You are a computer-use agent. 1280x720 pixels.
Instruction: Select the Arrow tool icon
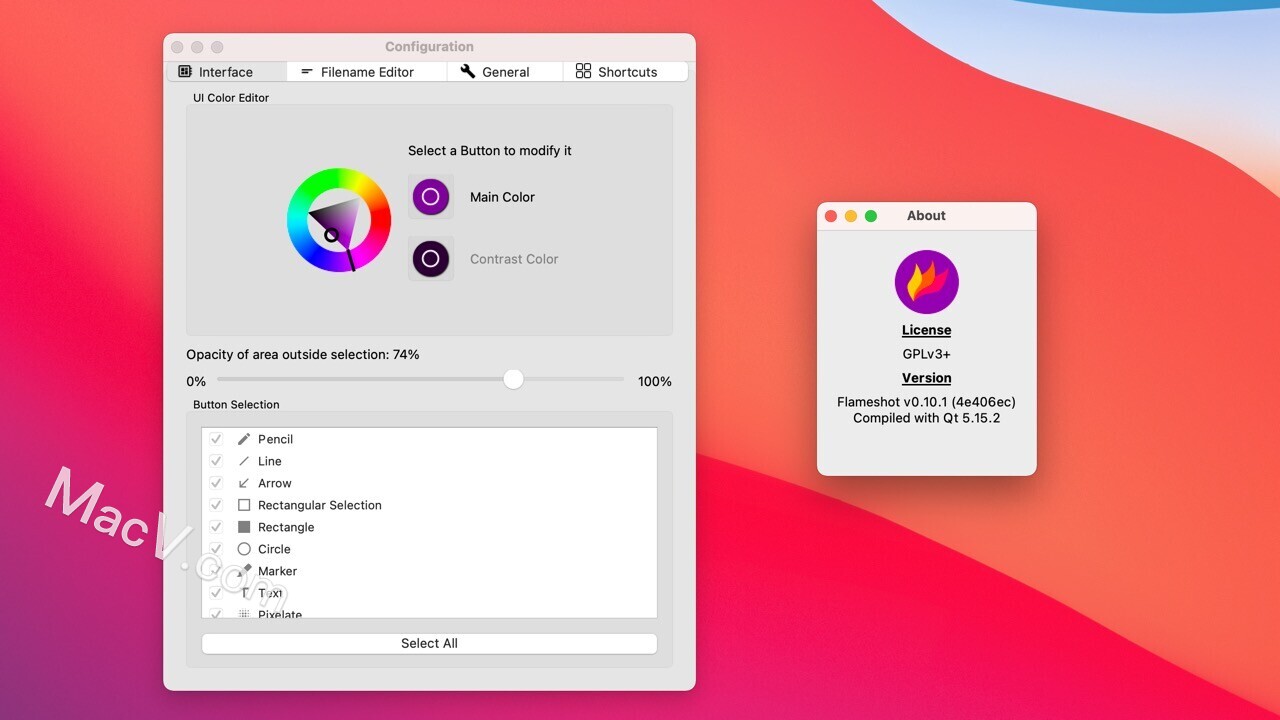244,483
